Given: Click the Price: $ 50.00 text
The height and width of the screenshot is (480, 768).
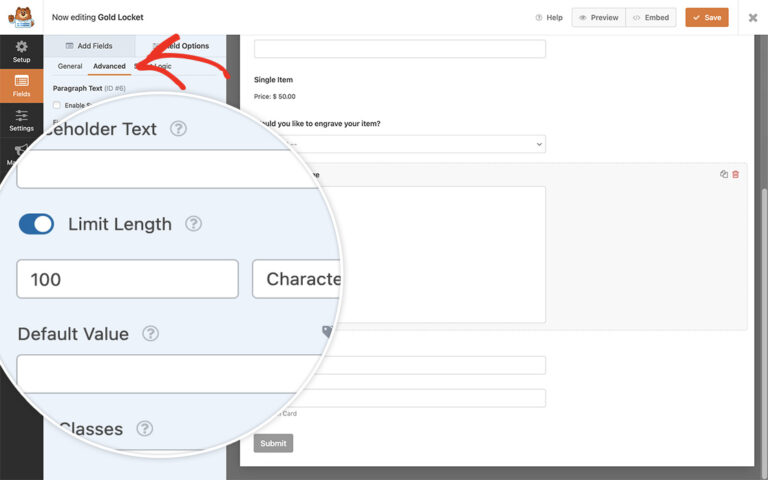Looking at the screenshot, I should (275, 96).
